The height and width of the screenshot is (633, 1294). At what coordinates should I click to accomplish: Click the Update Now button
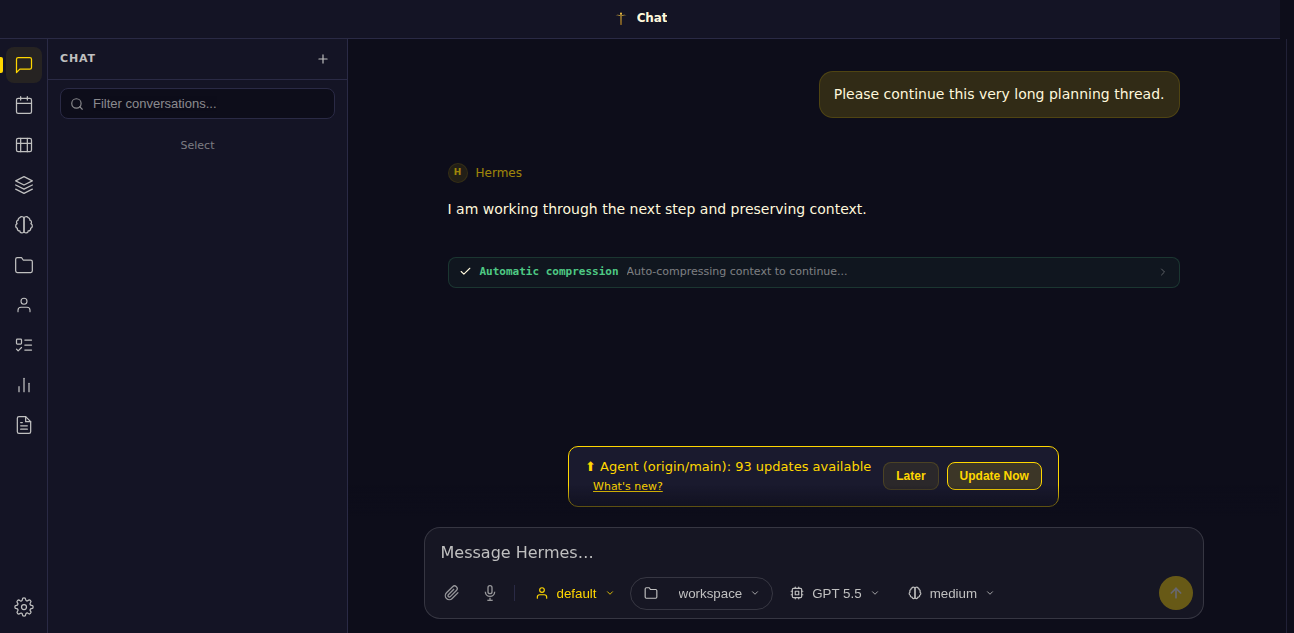994,476
